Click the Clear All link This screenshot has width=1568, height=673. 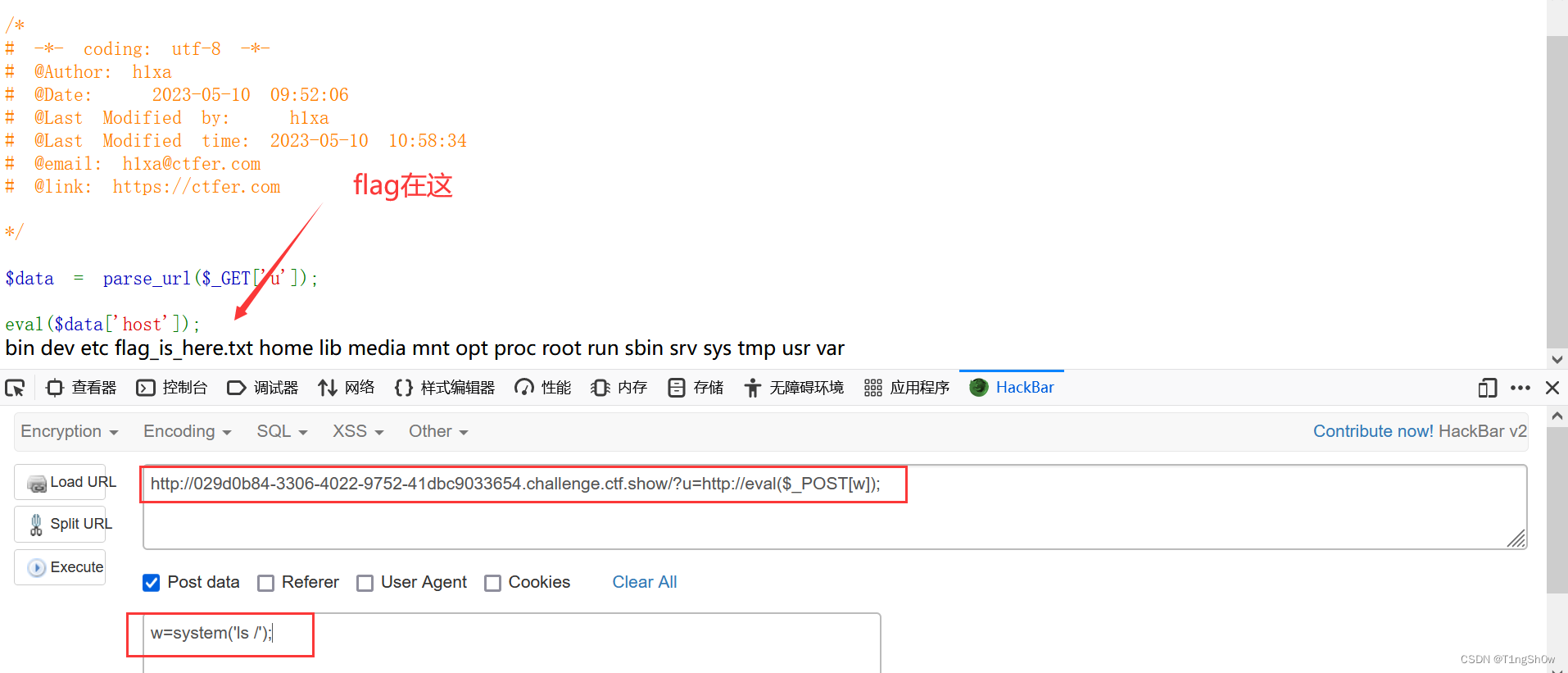[x=645, y=582]
